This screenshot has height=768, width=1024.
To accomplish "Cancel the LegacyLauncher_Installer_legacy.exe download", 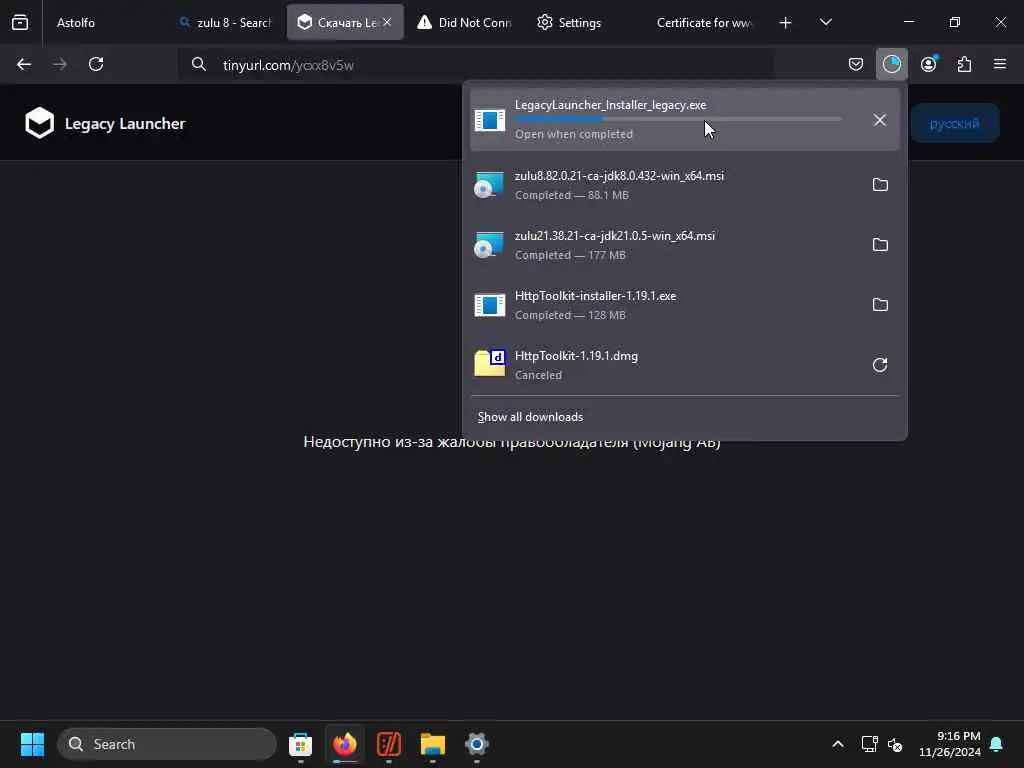I will click(x=880, y=120).
